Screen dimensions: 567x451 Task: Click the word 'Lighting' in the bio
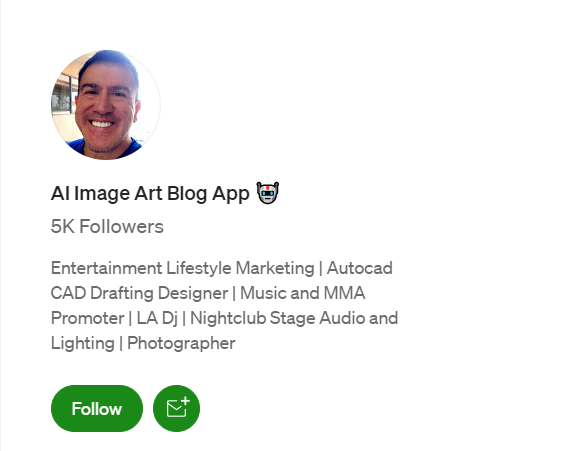tap(83, 343)
